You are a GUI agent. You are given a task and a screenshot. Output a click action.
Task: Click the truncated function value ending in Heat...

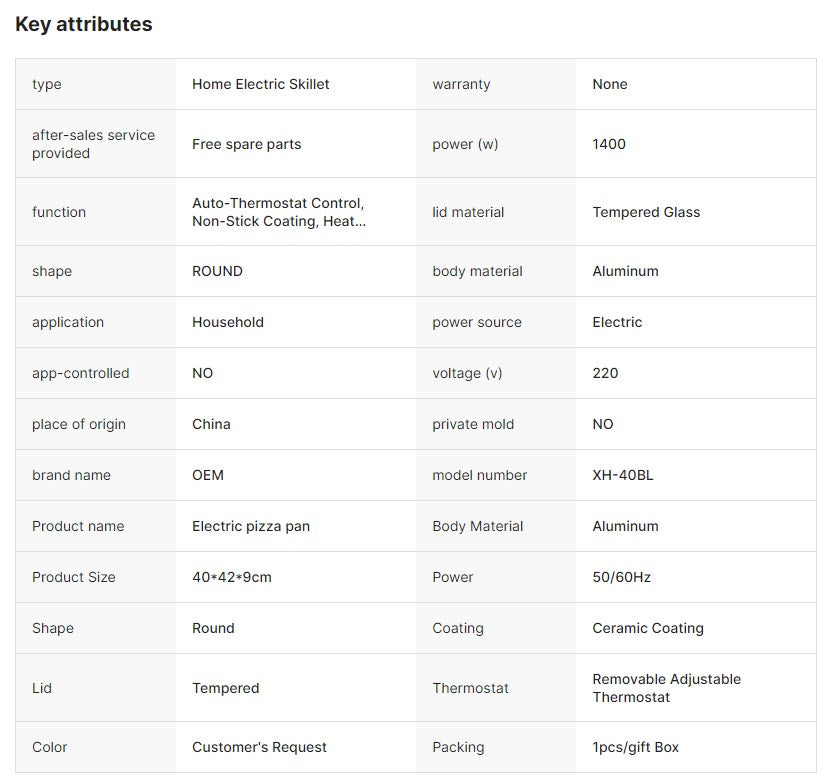[279, 212]
